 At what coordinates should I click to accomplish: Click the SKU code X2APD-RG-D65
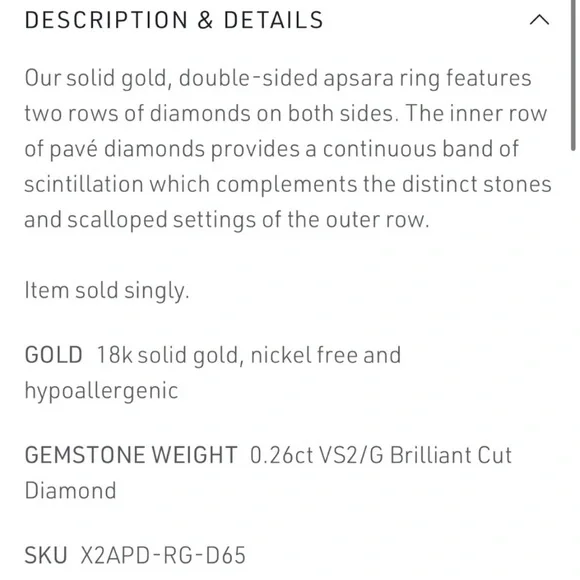pyautogui.click(x=163, y=555)
